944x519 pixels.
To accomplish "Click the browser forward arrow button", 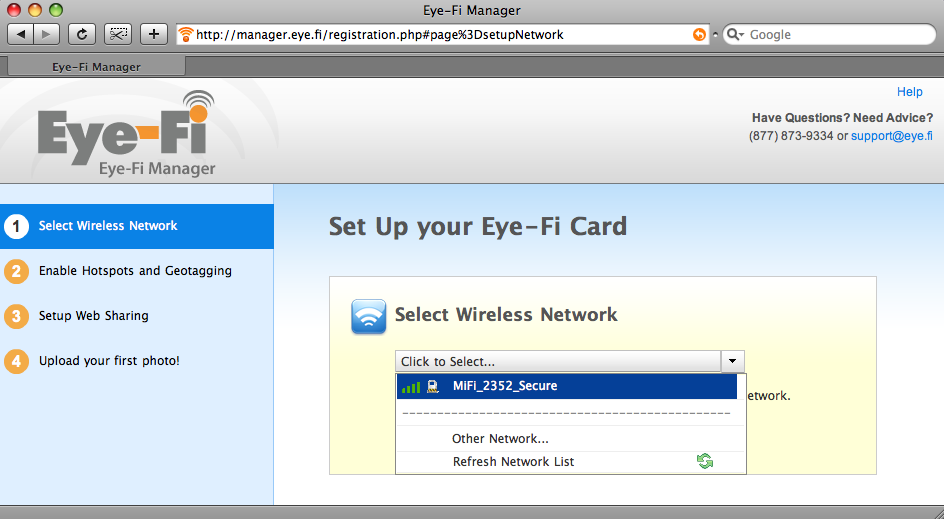I will click(x=46, y=34).
